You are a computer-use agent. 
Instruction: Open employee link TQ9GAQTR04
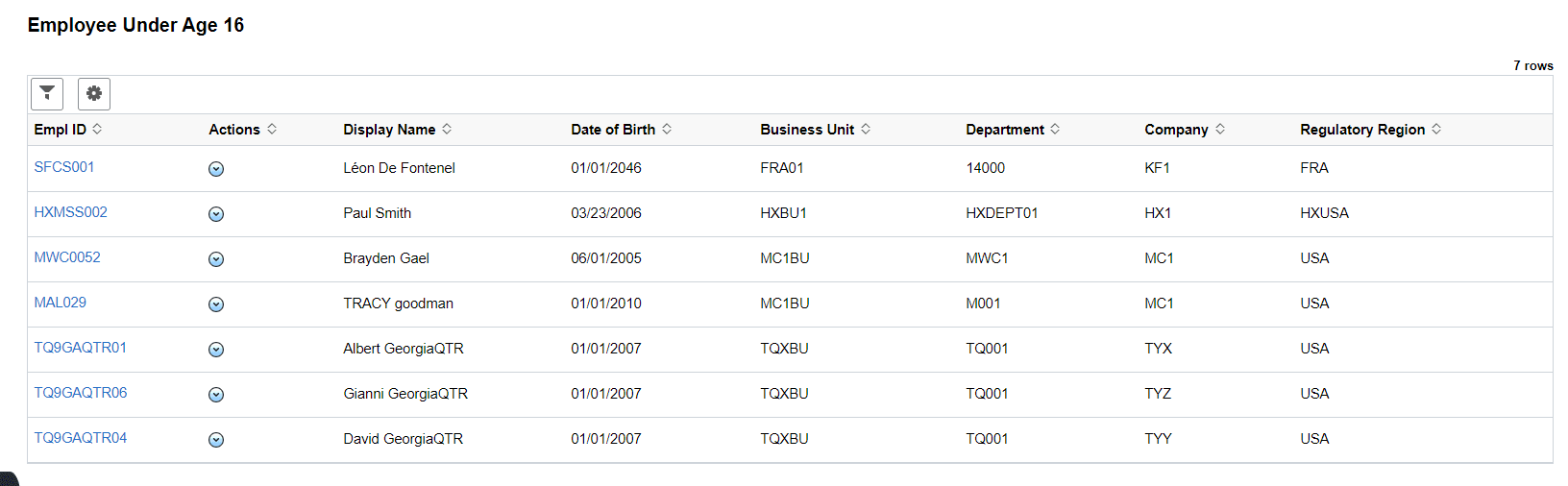(x=81, y=438)
